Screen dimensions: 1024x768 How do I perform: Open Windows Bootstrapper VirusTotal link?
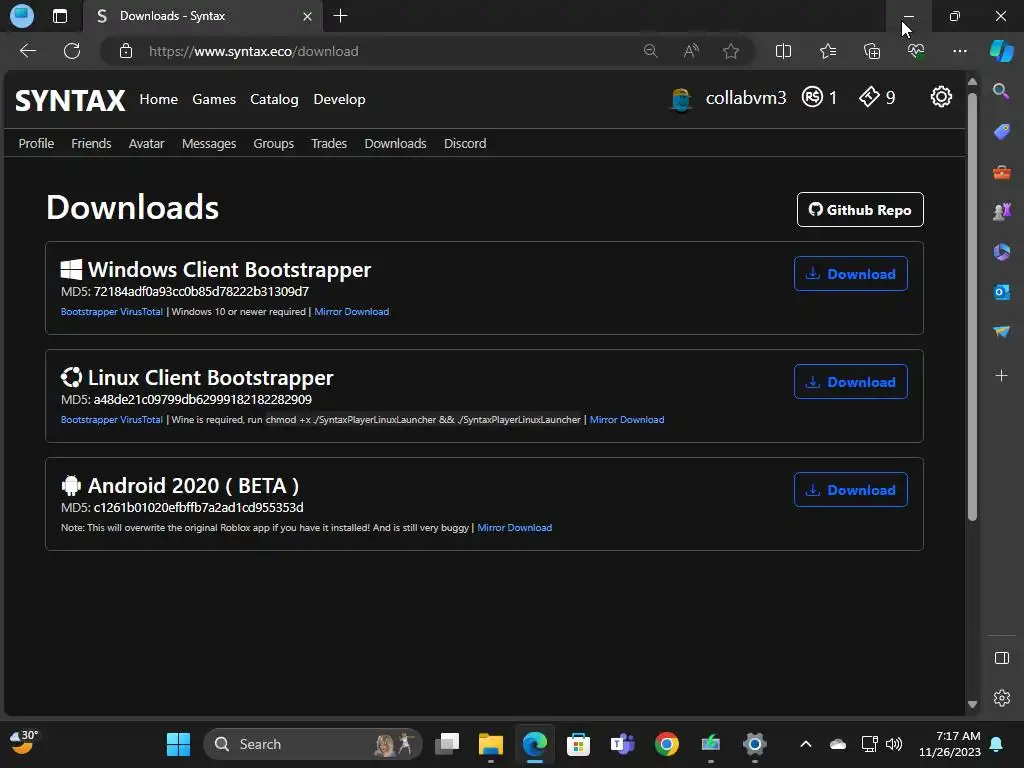point(112,312)
